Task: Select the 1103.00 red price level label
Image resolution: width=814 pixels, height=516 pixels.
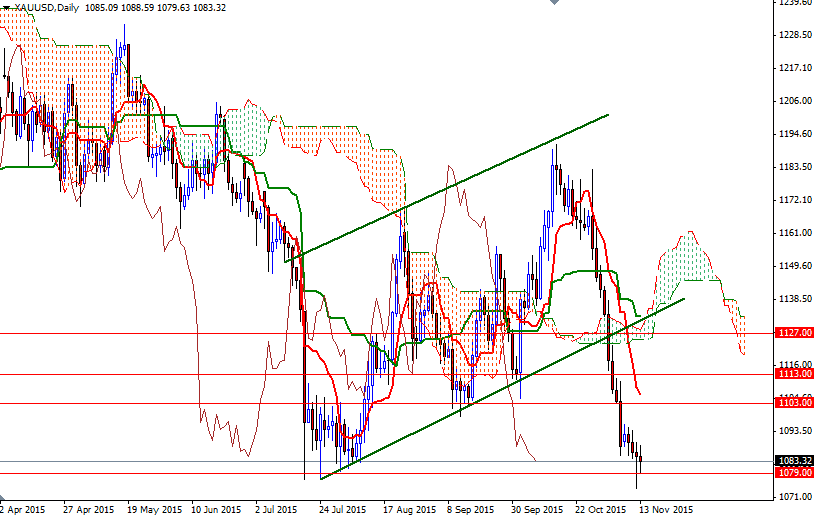Action: point(794,403)
